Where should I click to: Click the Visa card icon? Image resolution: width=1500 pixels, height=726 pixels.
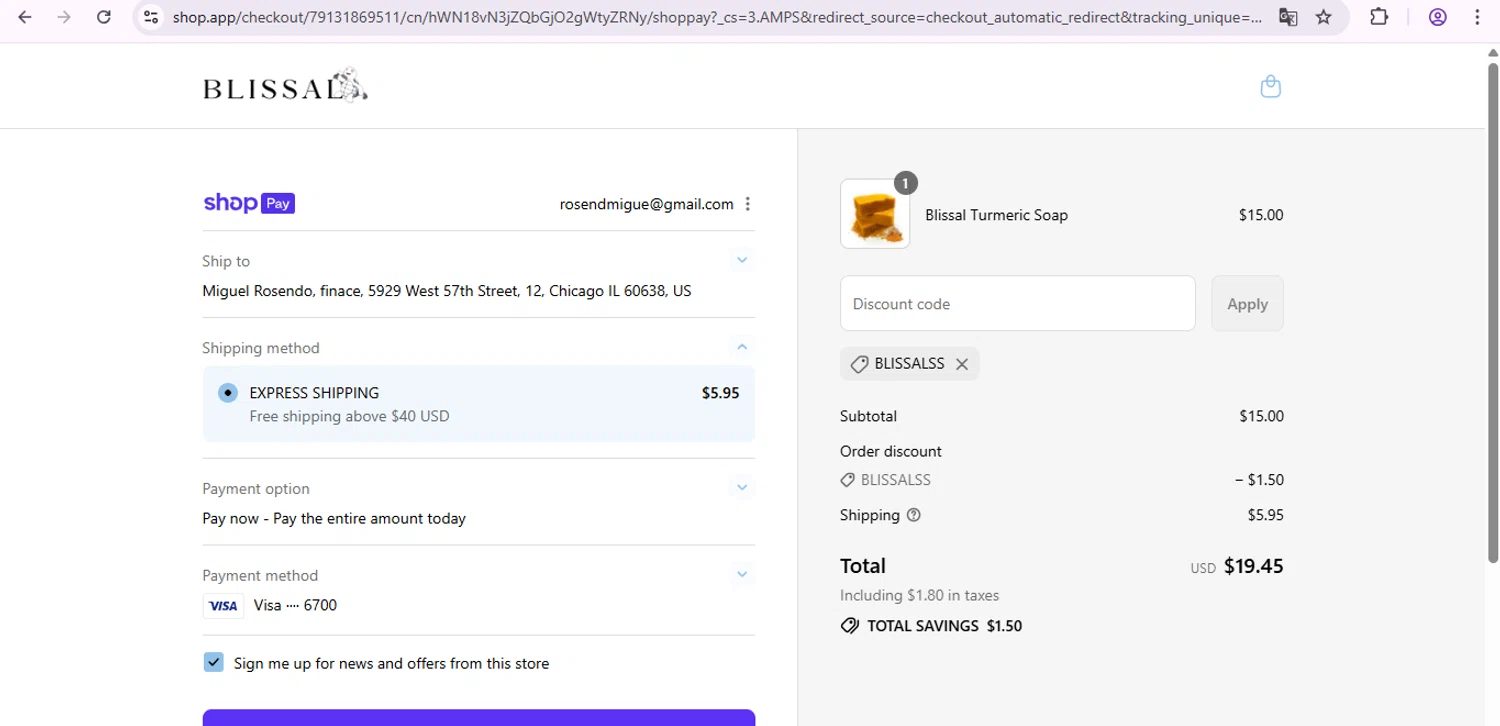(x=223, y=605)
